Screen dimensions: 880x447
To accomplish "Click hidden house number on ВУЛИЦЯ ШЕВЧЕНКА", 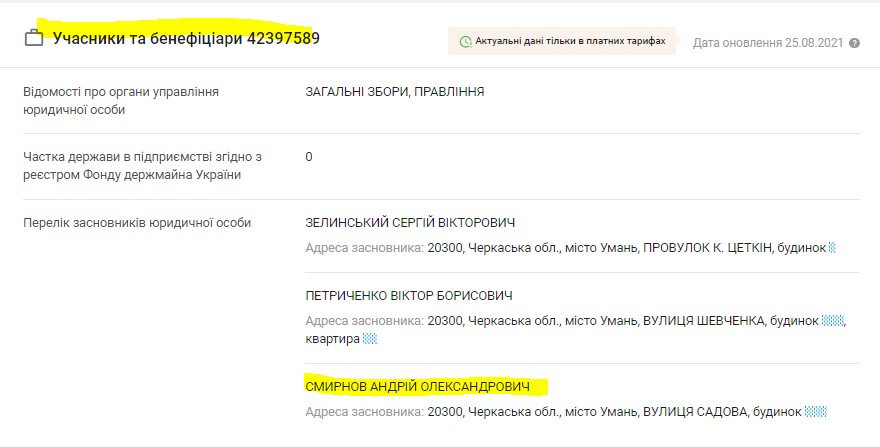I will [x=834, y=321].
